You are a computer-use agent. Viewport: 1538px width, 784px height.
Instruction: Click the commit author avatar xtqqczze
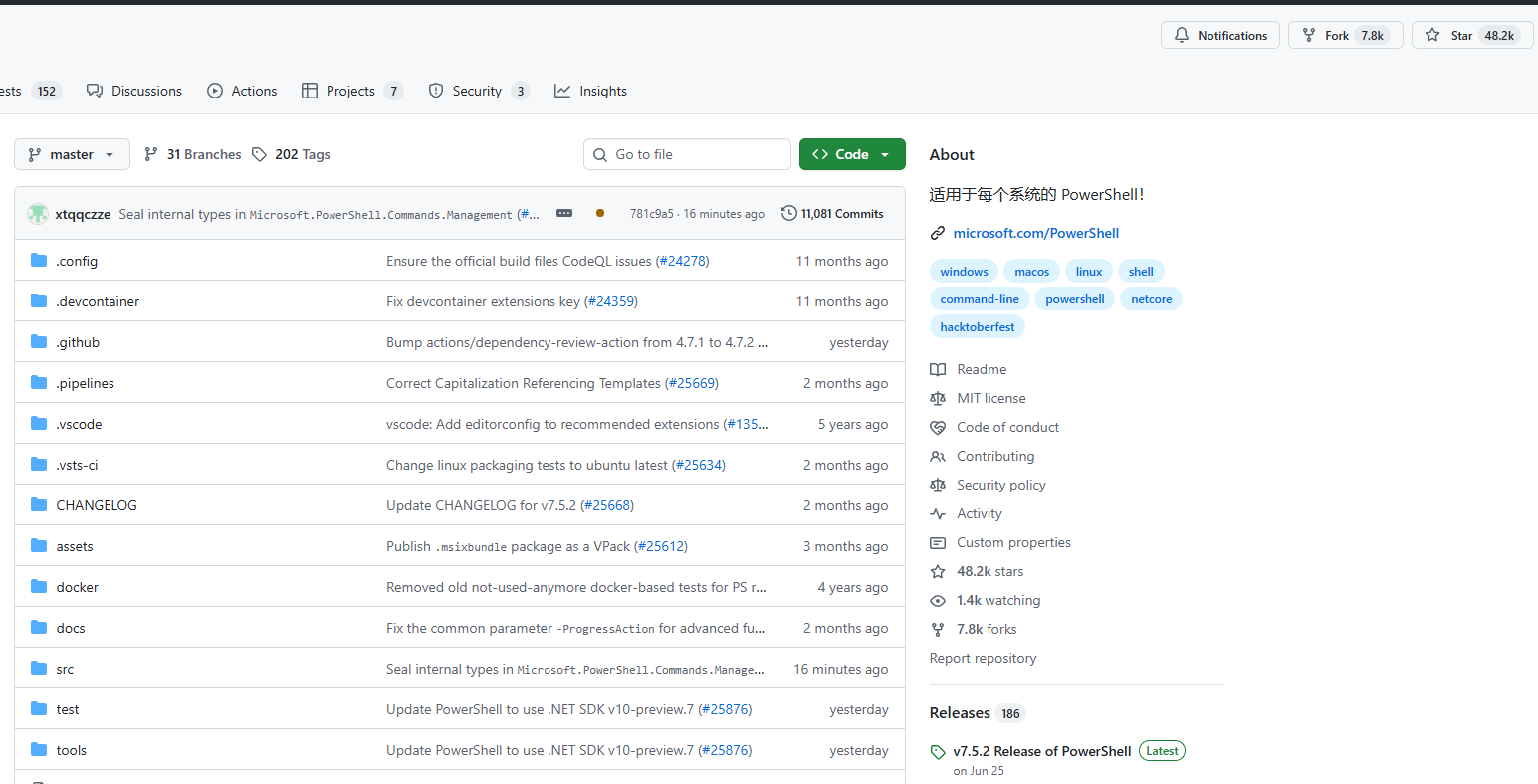coord(38,214)
